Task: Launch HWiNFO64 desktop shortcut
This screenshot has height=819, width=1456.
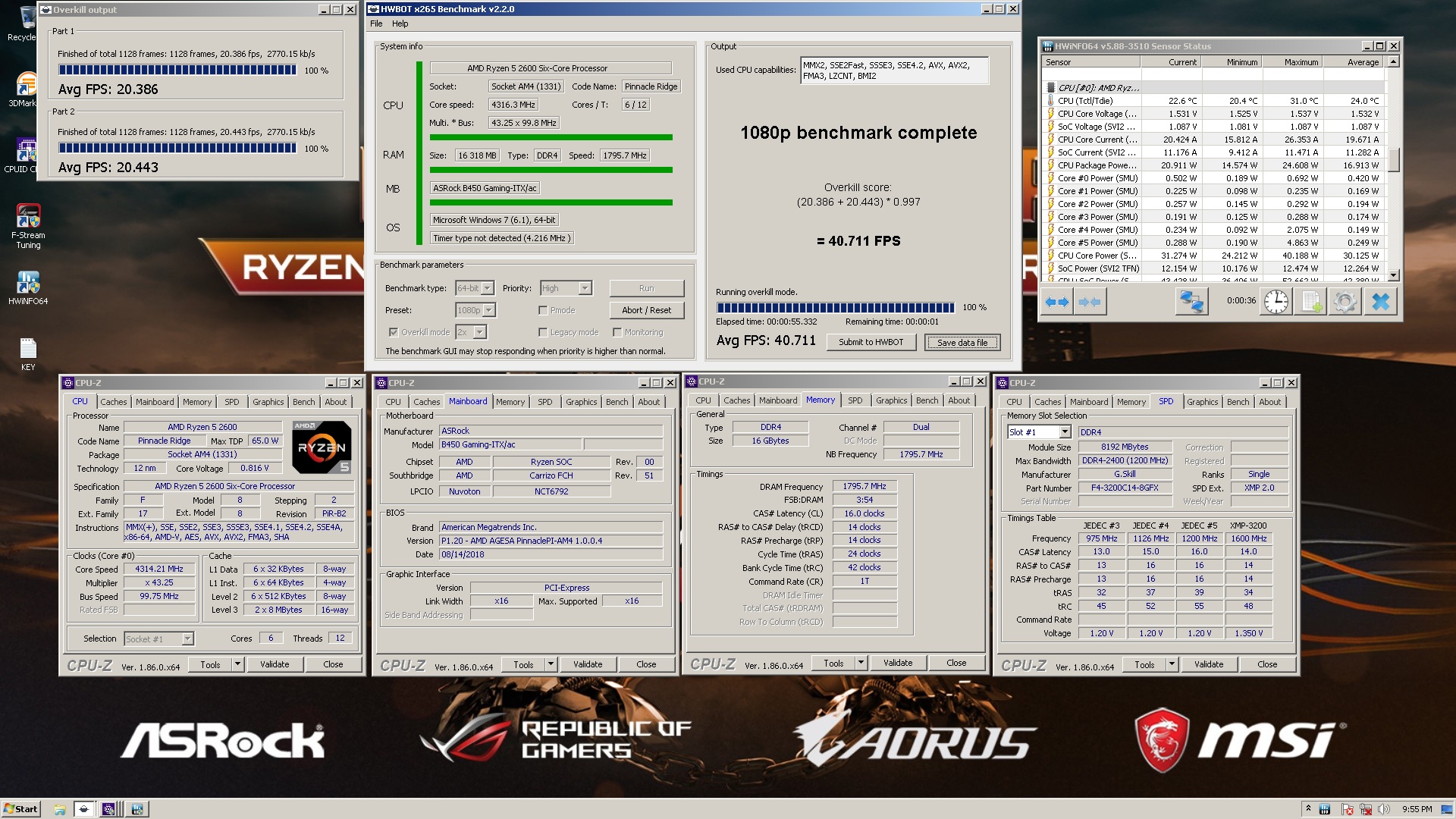Action: click(x=28, y=288)
